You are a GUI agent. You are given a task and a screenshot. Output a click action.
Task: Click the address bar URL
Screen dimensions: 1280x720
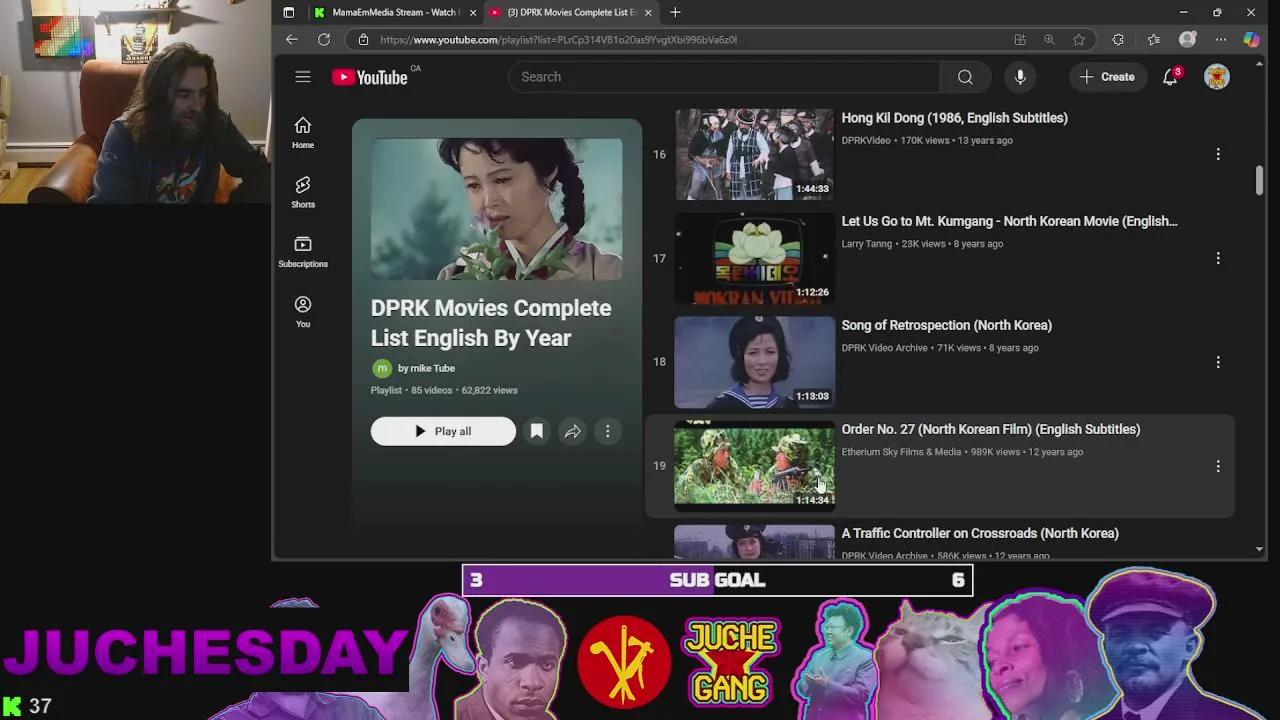[x=558, y=40]
